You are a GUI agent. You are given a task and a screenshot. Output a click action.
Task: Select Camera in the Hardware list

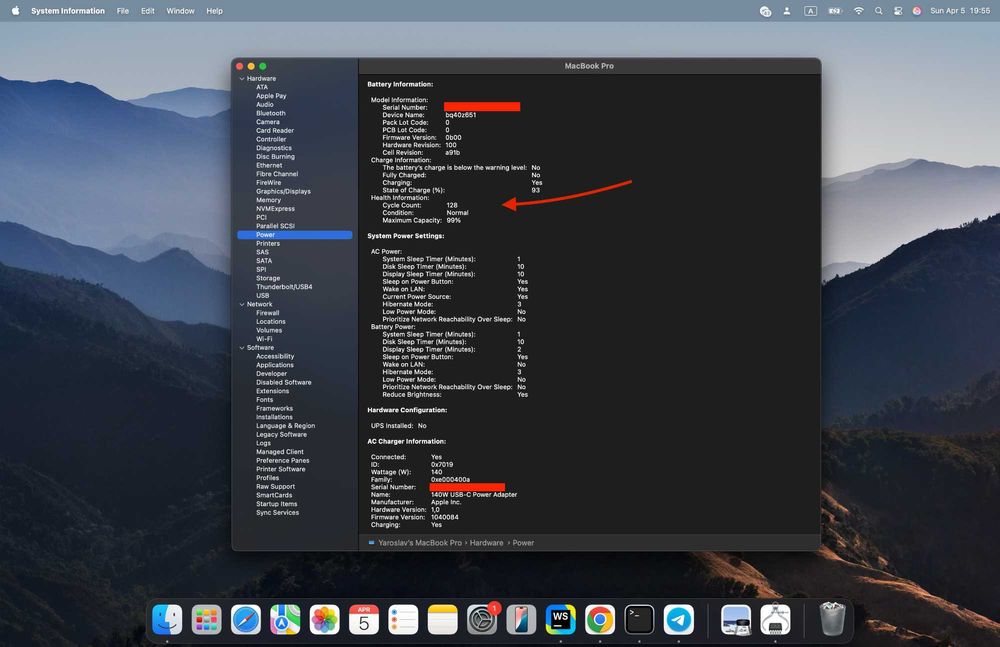268,122
